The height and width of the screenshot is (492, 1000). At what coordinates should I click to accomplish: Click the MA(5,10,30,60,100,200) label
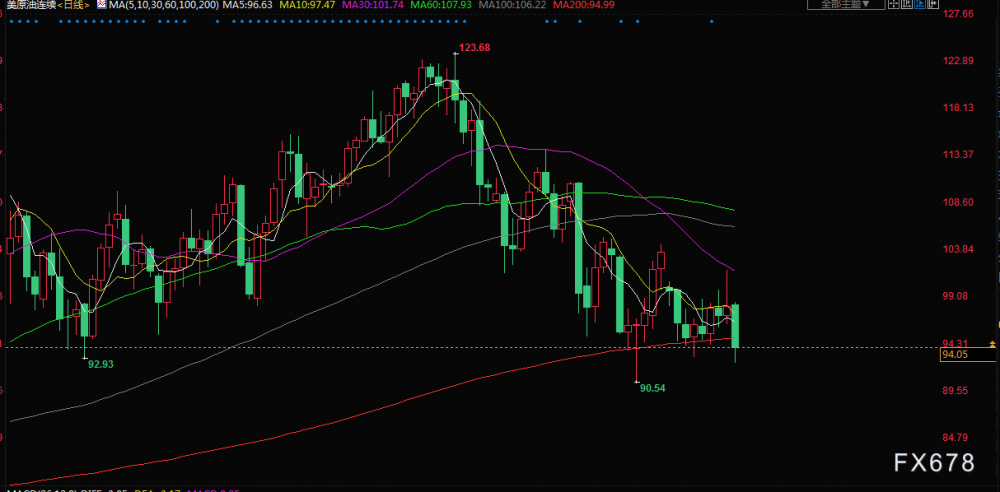pyautogui.click(x=163, y=5)
